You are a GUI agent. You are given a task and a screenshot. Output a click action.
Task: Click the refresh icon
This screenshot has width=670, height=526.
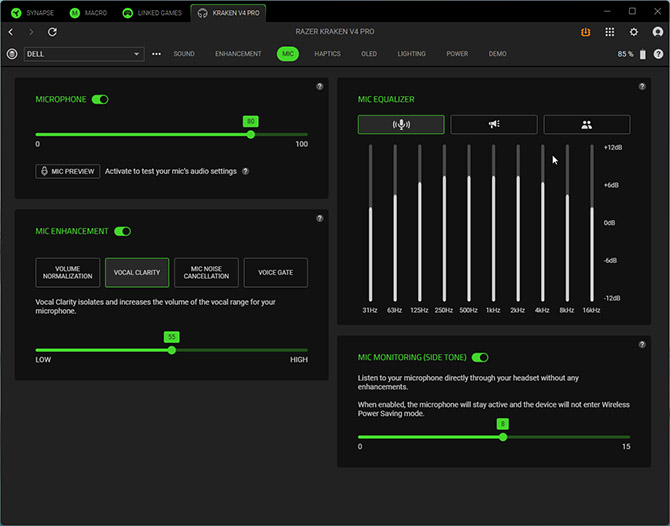pyautogui.click(x=52, y=32)
